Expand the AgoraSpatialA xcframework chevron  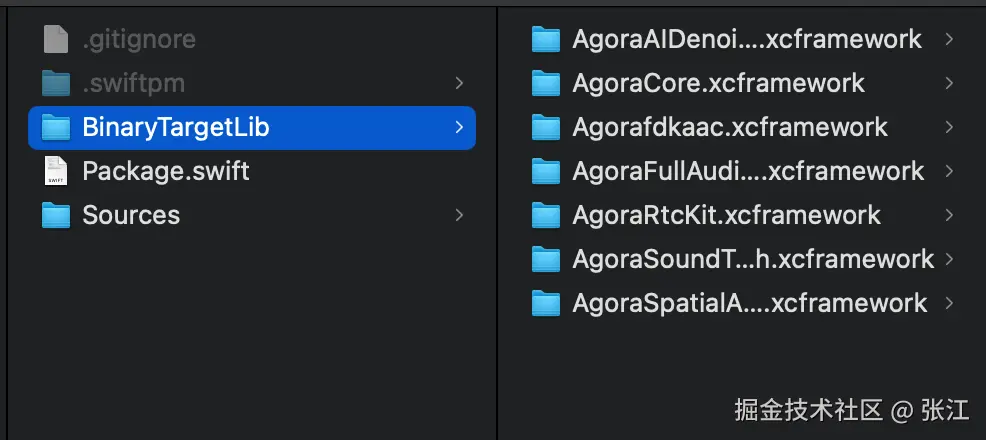coord(948,303)
